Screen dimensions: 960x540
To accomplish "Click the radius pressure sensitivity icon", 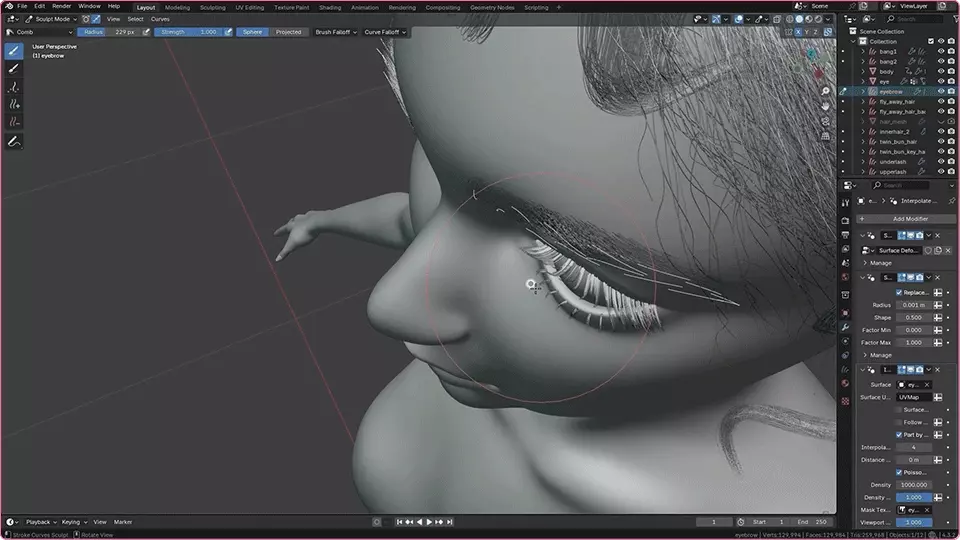I will 146,32.
